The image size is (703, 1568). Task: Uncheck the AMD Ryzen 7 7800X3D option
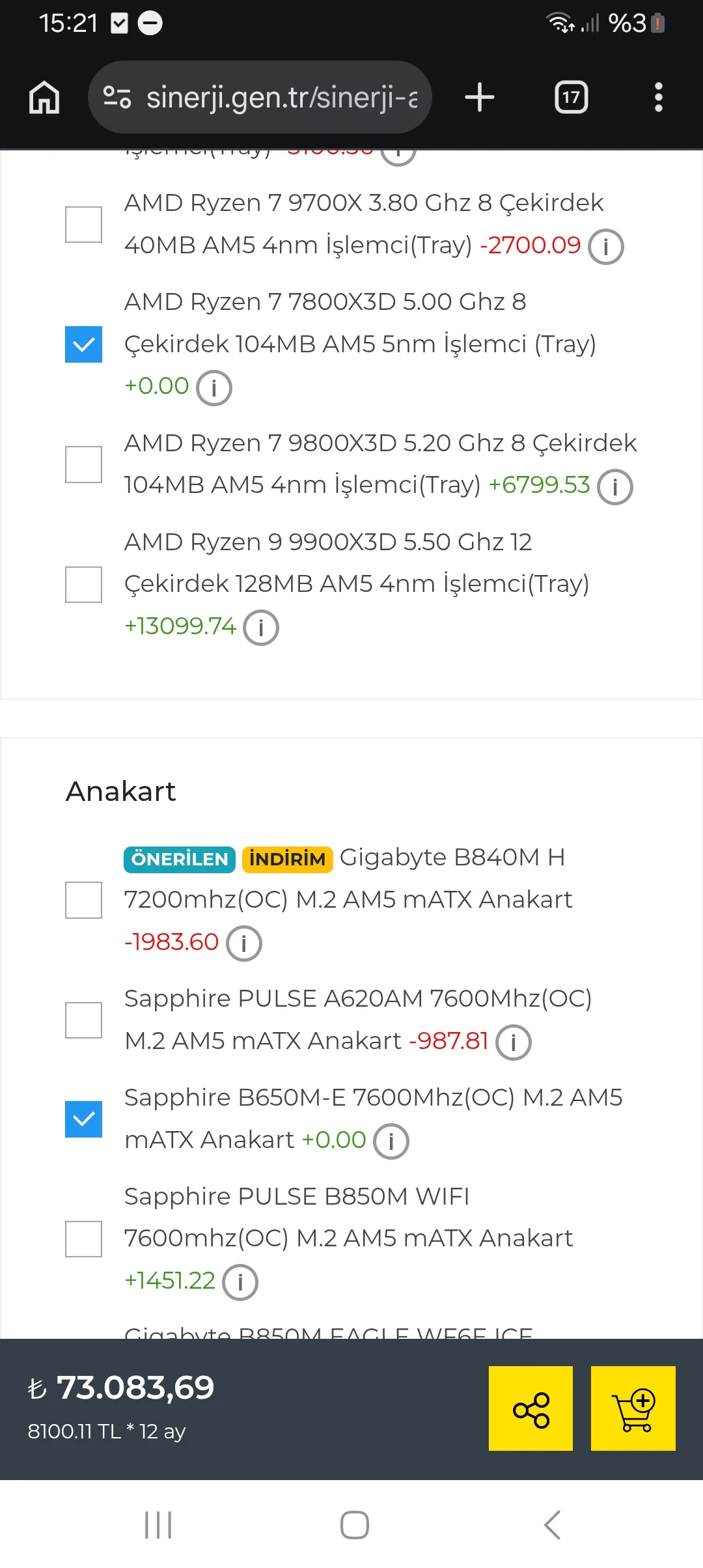point(83,344)
